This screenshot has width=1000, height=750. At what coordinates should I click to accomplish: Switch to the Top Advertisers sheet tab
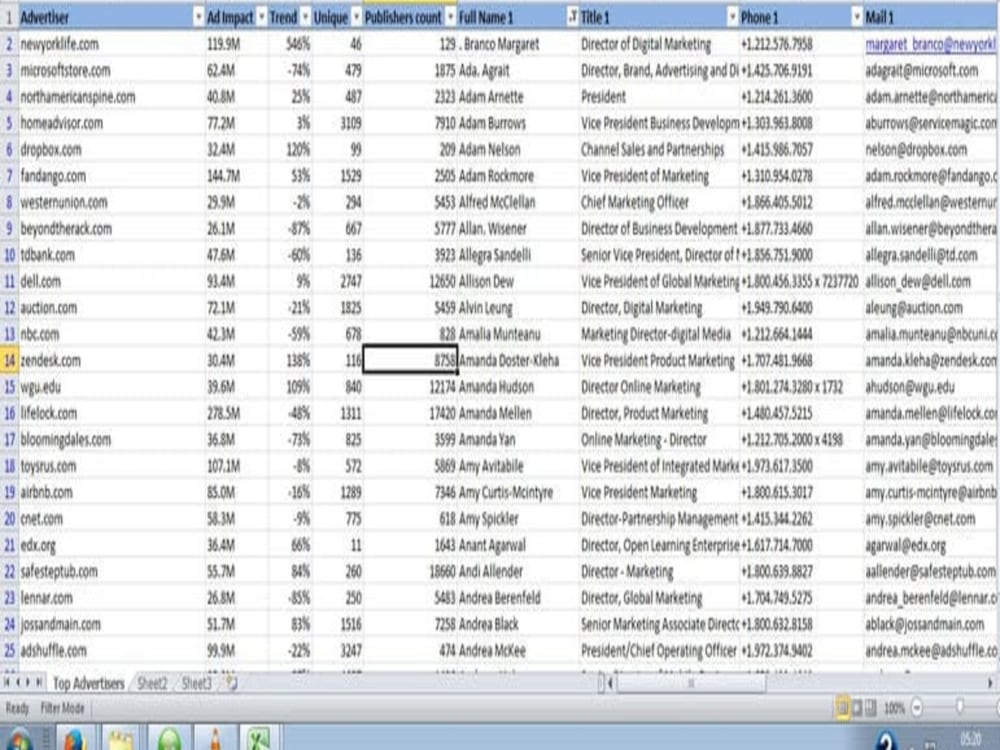89,683
